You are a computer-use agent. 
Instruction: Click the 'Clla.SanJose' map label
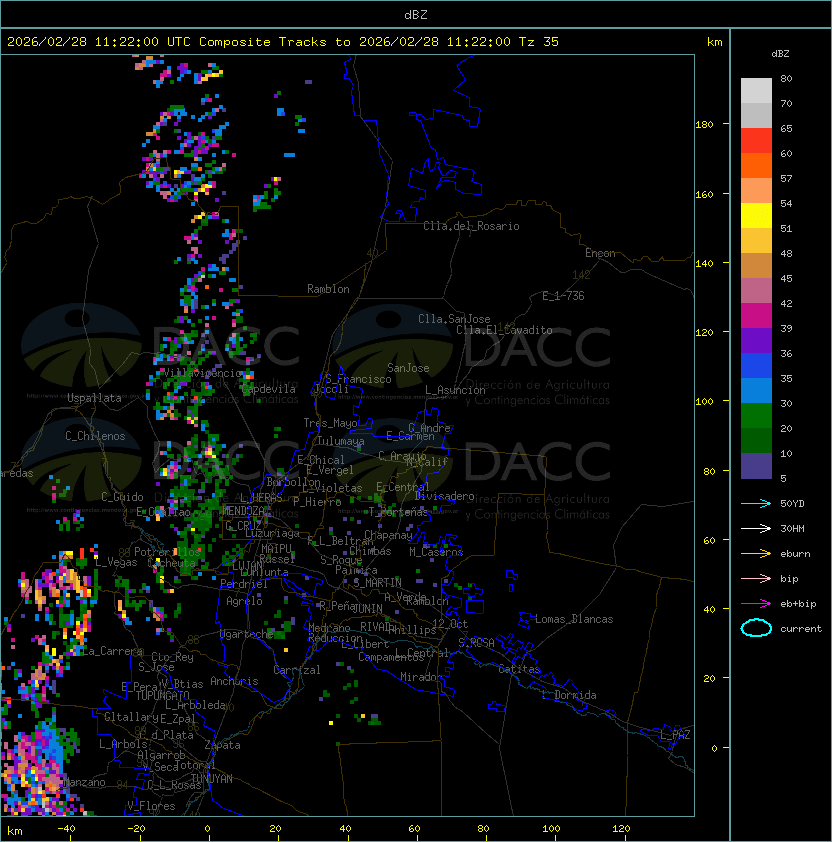coord(454,319)
